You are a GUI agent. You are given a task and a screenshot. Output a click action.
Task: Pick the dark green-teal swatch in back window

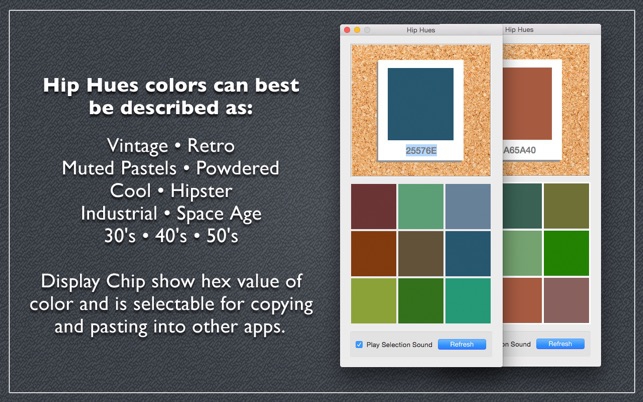tap(522, 206)
